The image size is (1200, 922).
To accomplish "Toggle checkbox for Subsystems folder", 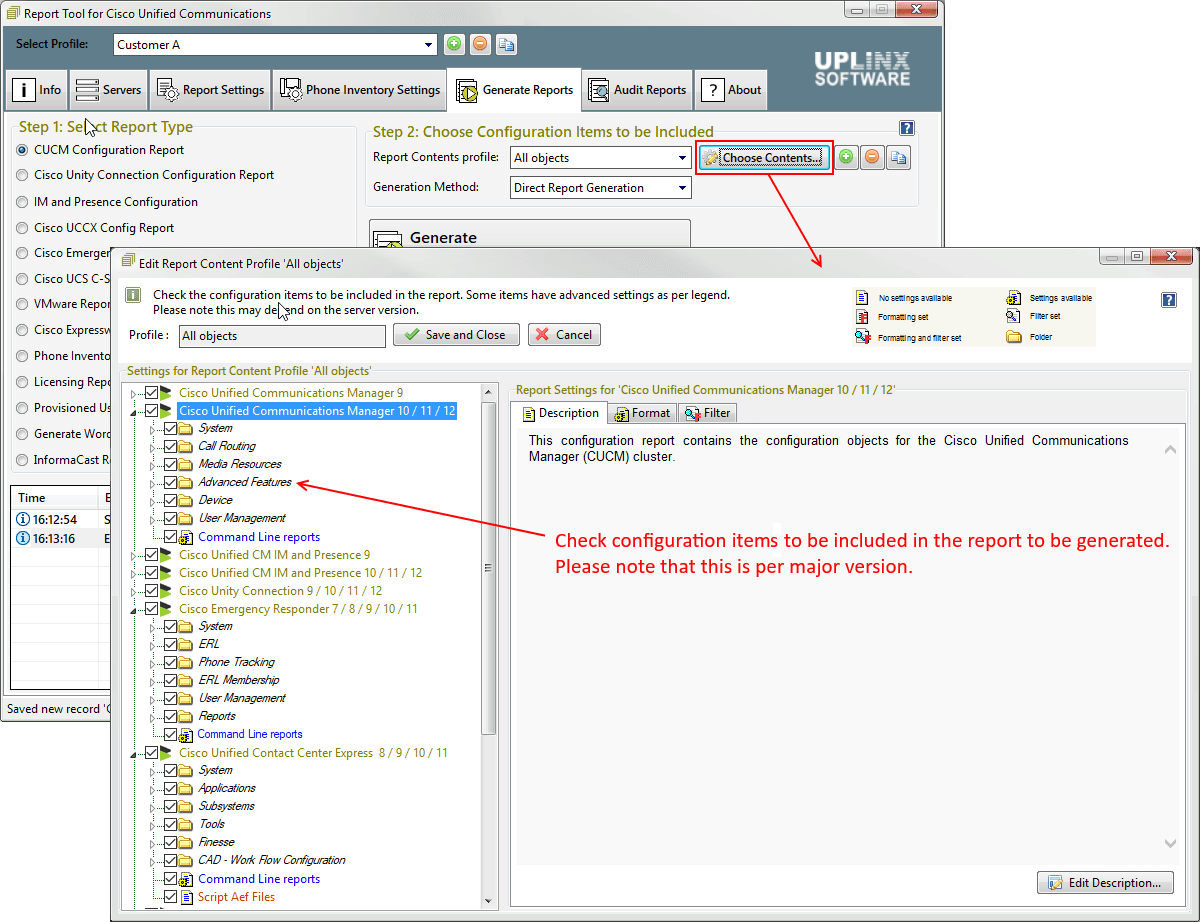I will (x=170, y=806).
